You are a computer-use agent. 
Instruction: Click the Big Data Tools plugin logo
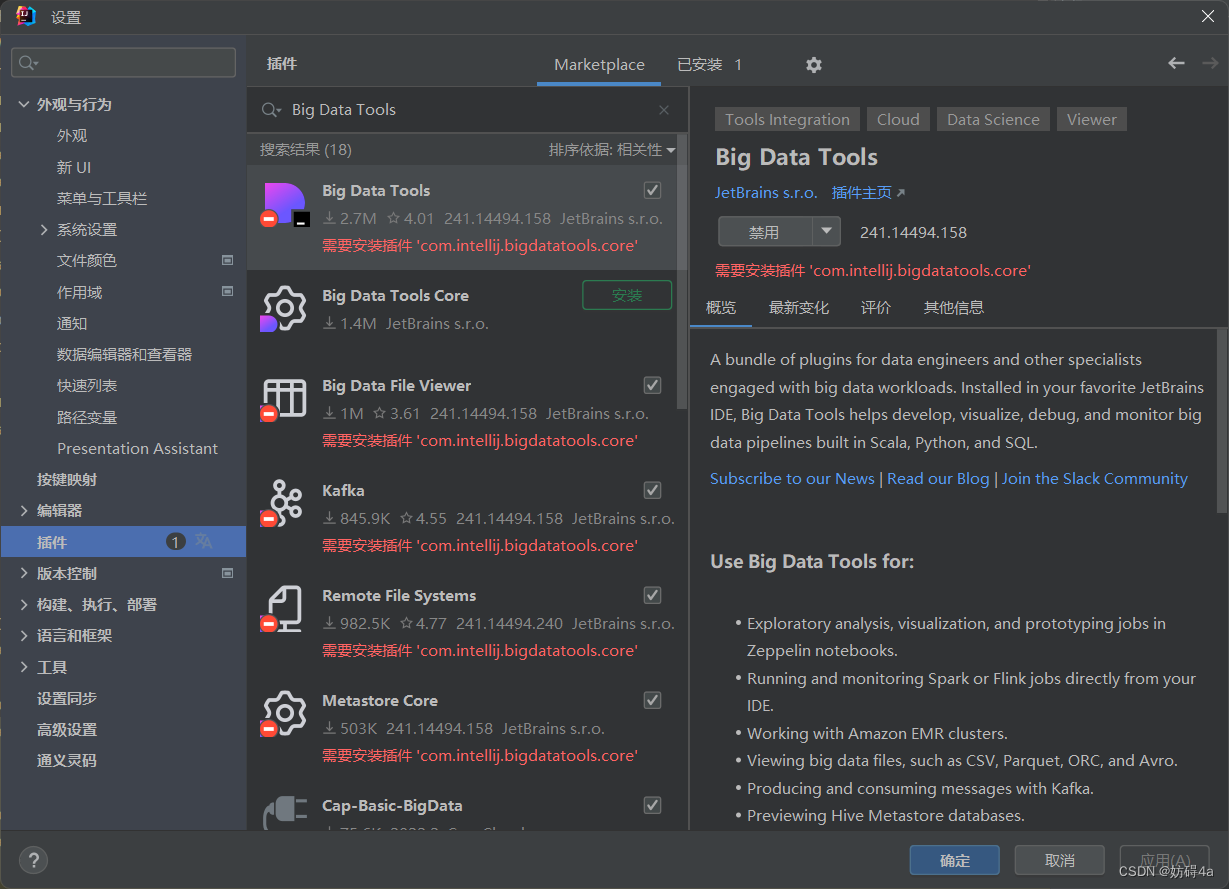tap(285, 204)
